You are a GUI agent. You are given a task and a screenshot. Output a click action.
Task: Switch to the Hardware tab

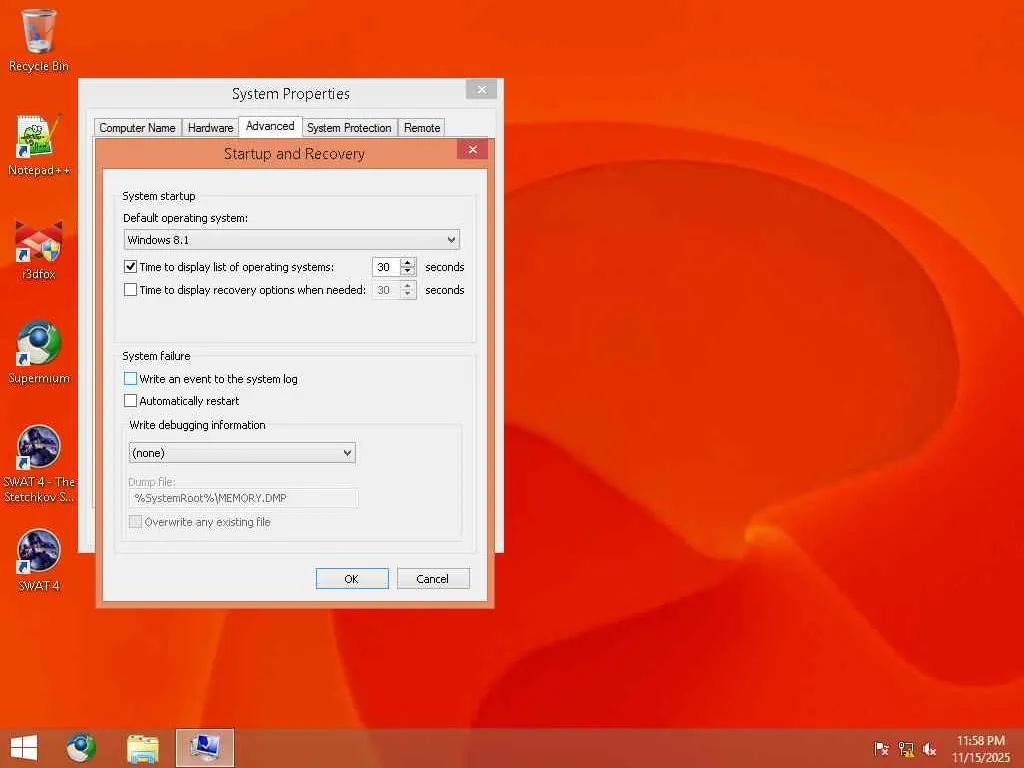210,127
